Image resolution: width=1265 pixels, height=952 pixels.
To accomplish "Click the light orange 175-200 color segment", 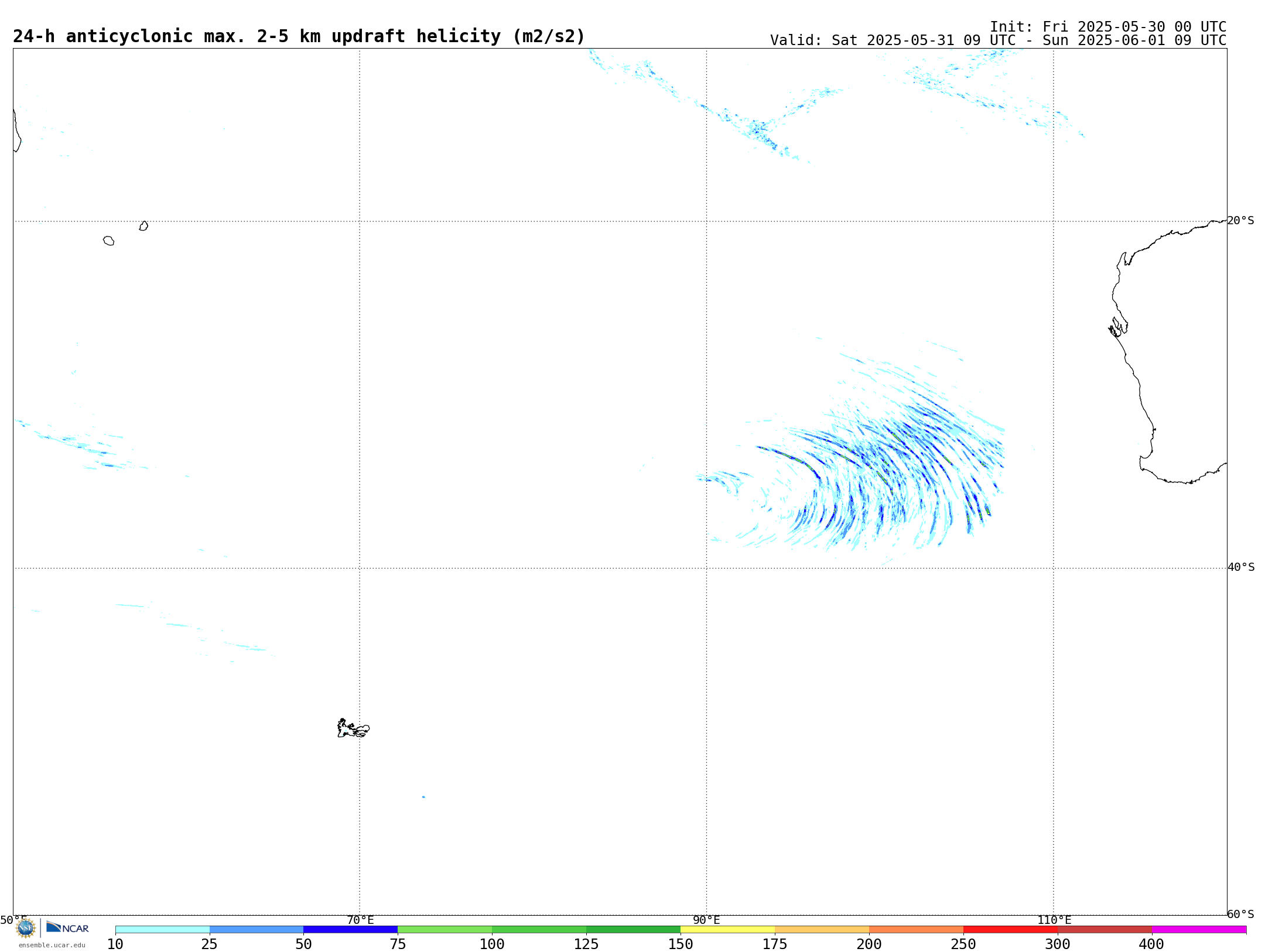I will [822, 930].
